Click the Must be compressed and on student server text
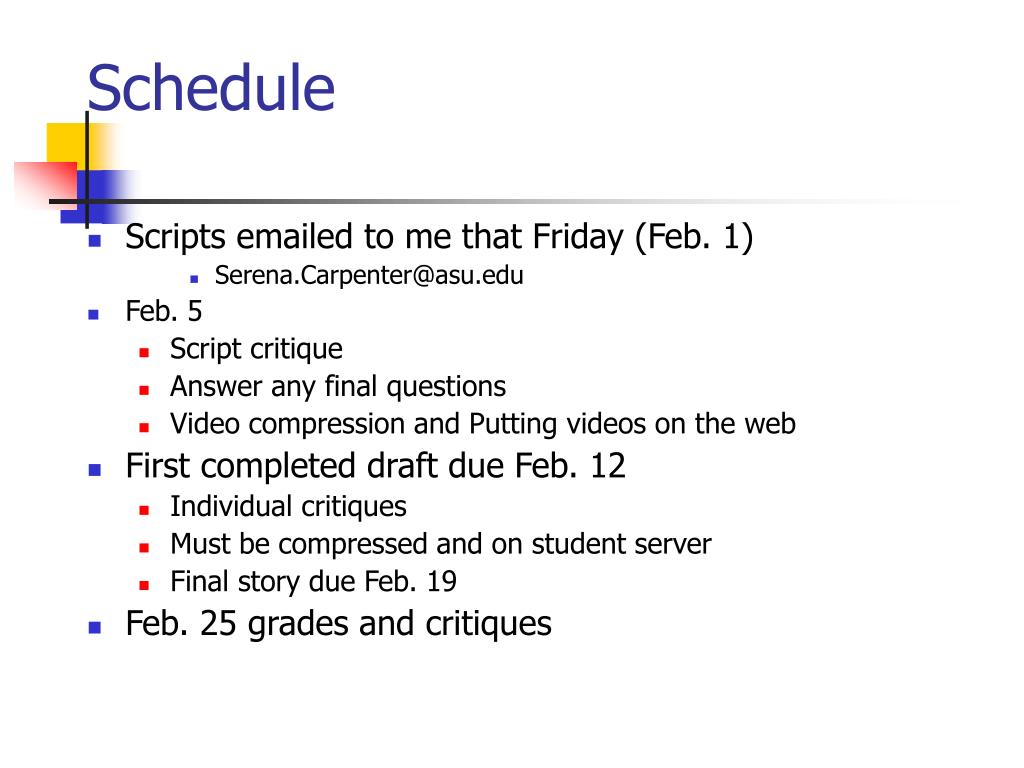This screenshot has height=768, width=1024. click(441, 545)
